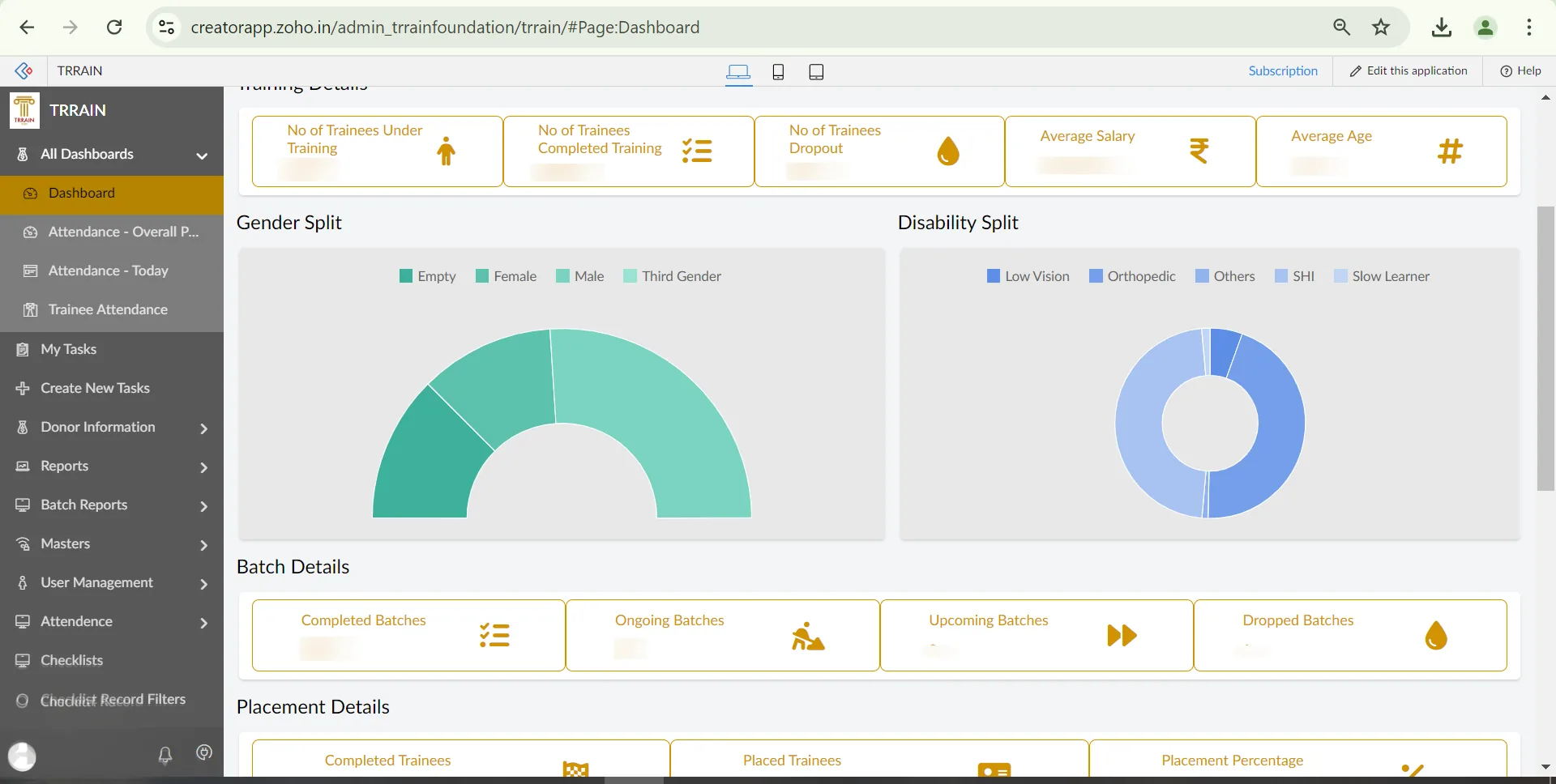This screenshot has height=784, width=1556.
Task: Open the browser profile avatar
Action: [x=1485, y=28]
